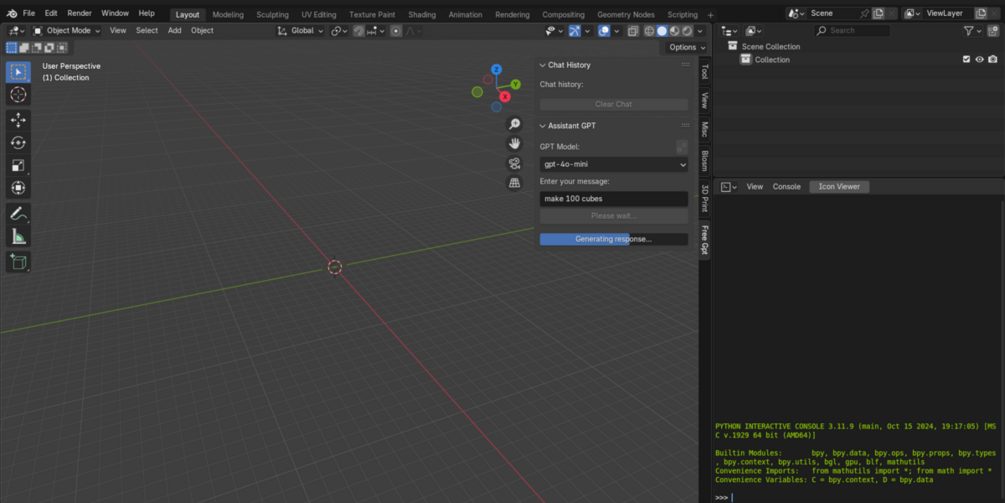Viewport: 1005px width, 503px height.
Task: Open the viewport Options dropdown
Action: 686,47
